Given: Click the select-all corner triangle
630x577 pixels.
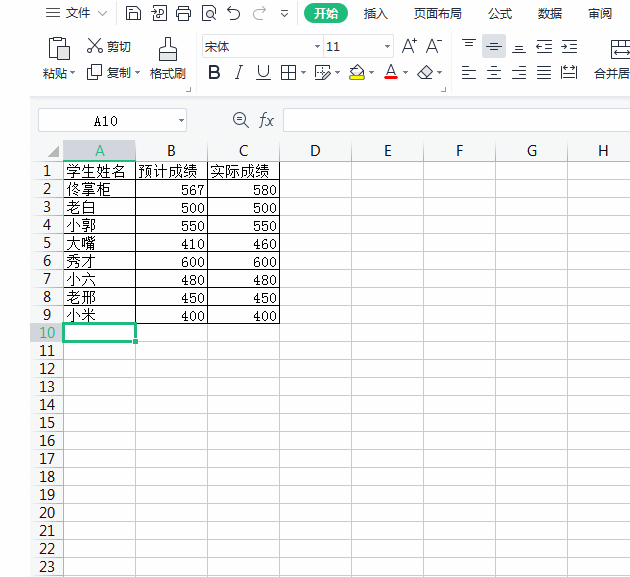Looking at the screenshot, I should 53,151.
